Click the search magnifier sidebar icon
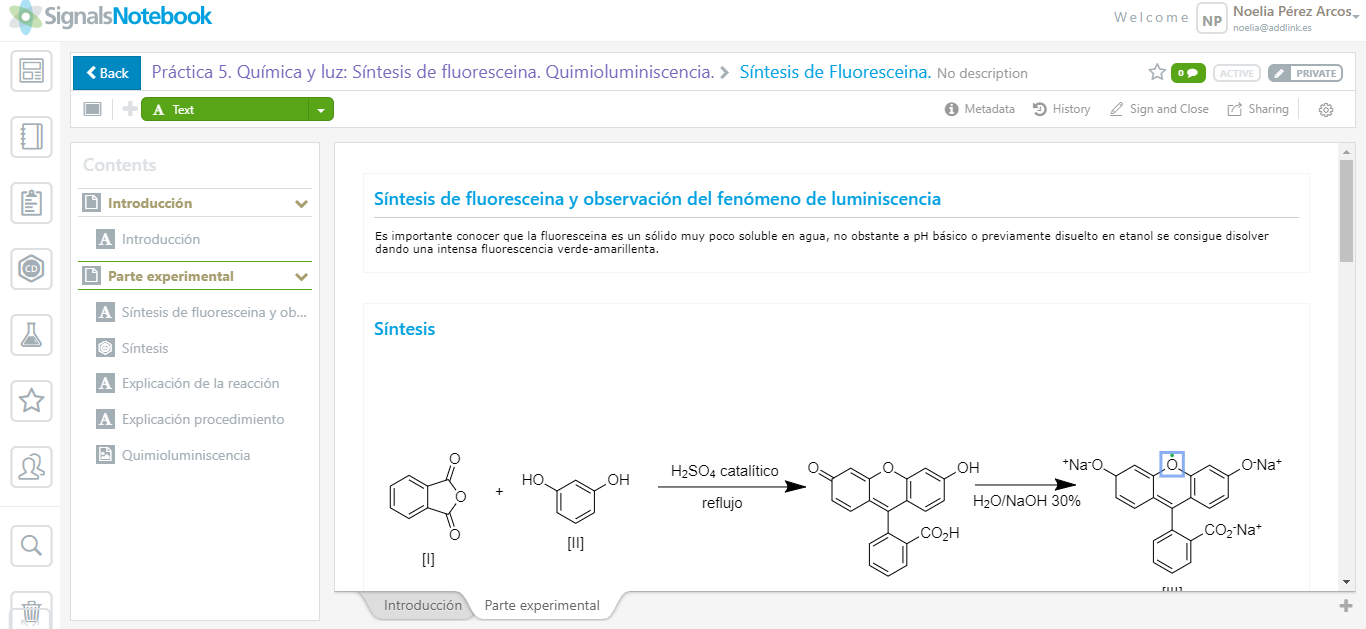 coord(31,545)
